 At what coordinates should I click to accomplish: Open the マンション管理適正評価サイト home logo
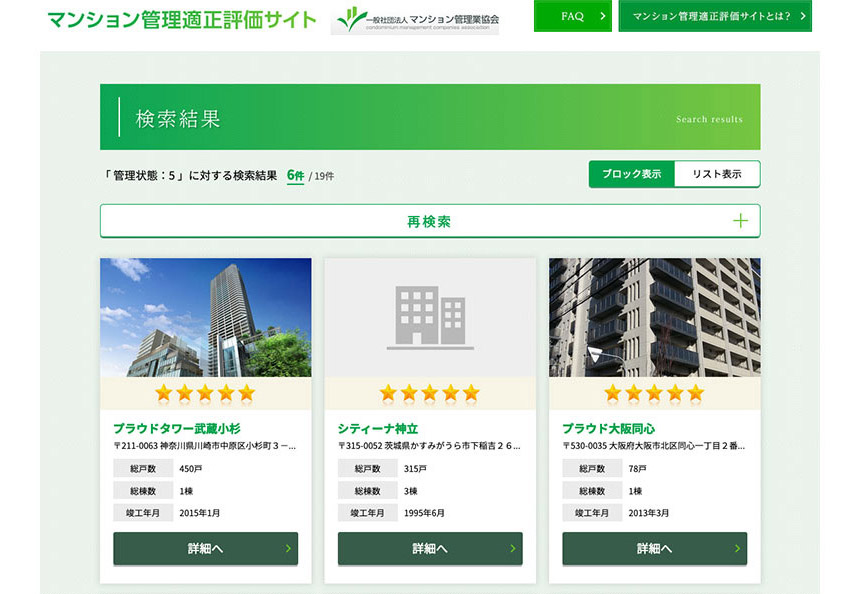coord(182,19)
